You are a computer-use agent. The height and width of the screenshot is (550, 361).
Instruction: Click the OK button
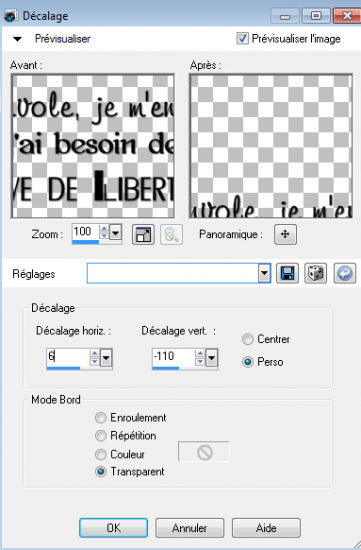click(x=113, y=528)
